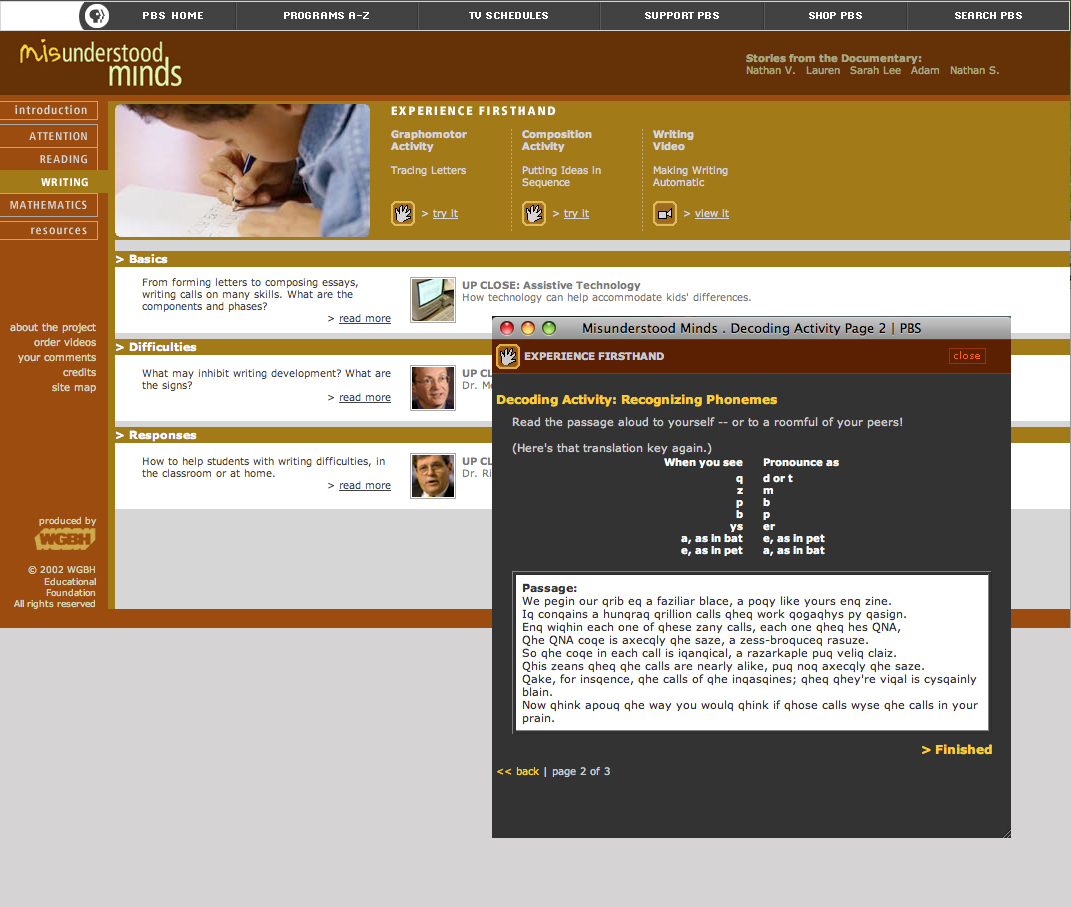Click the Writing Video camera icon
The image size is (1071, 907).
(x=665, y=213)
